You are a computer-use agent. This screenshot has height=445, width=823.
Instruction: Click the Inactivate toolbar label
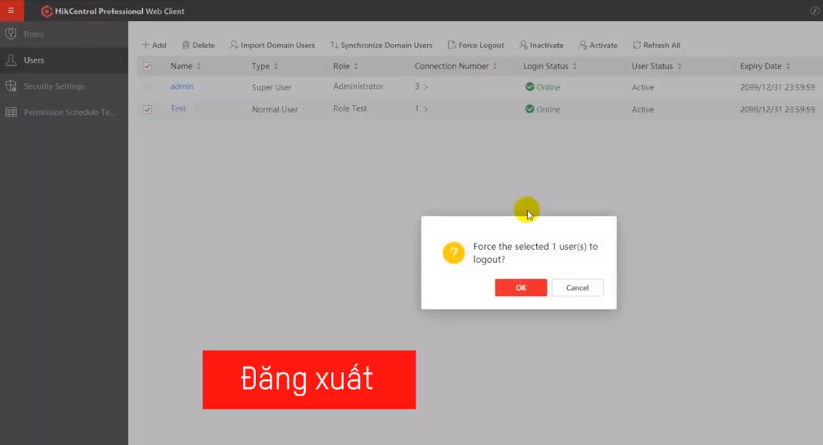[546, 45]
